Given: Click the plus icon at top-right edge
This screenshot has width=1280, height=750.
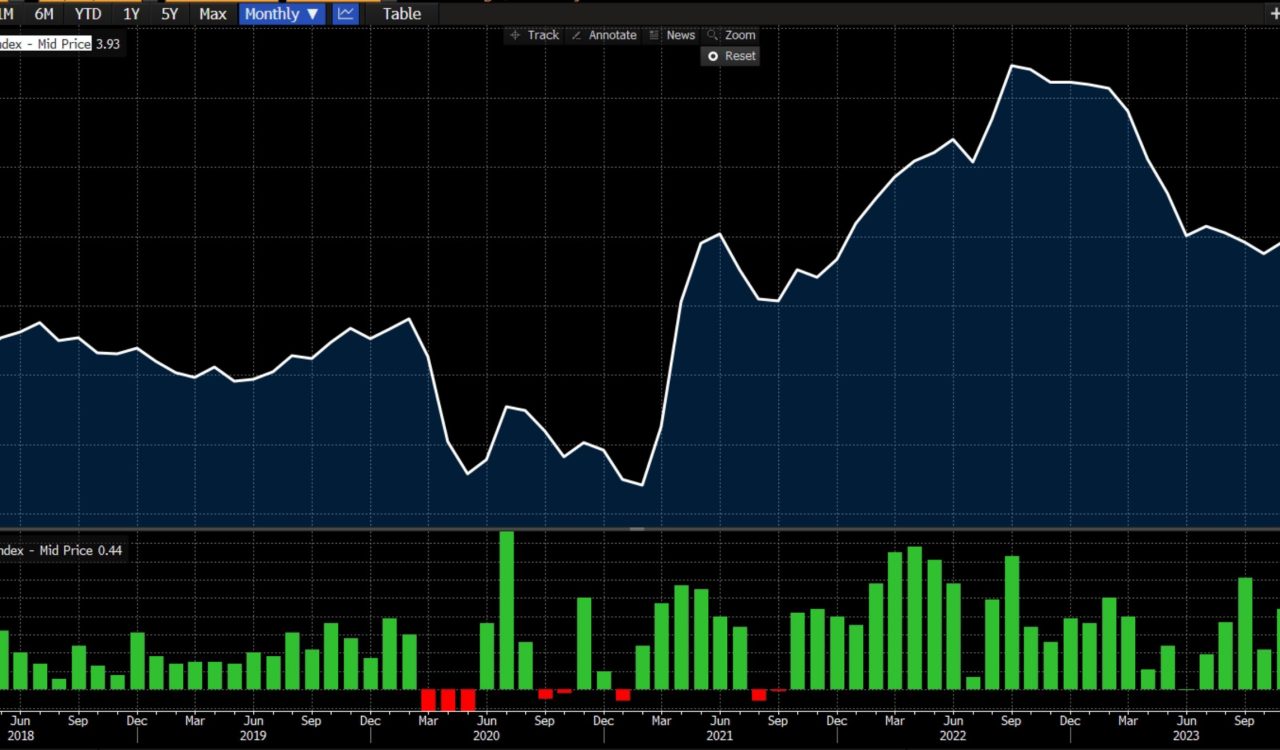Looking at the screenshot, I should point(1274,14).
